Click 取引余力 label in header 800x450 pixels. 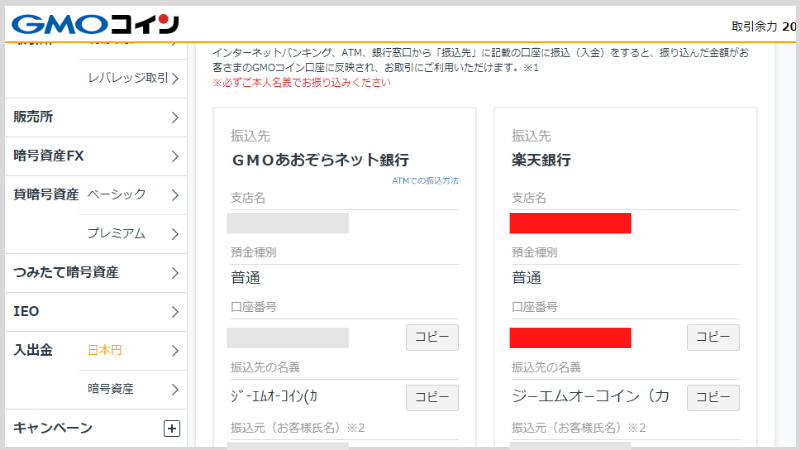(x=754, y=27)
